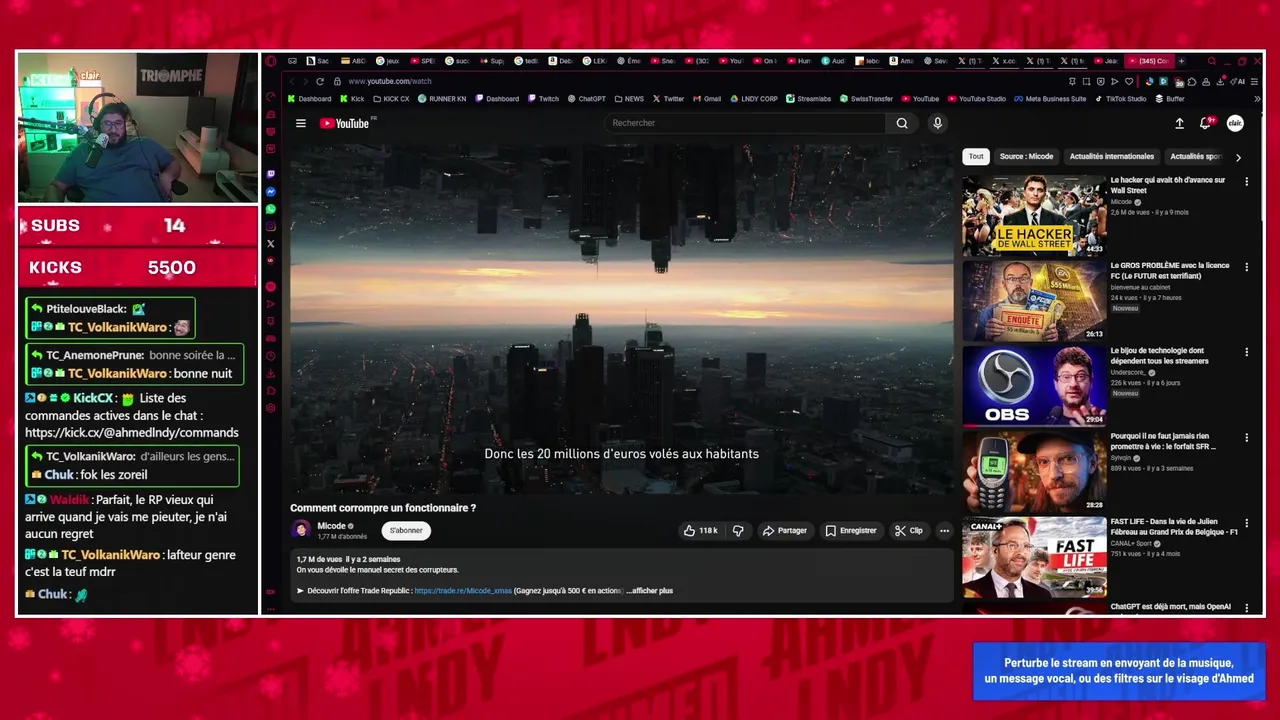Start voice search with microphone icon

pos(937,123)
